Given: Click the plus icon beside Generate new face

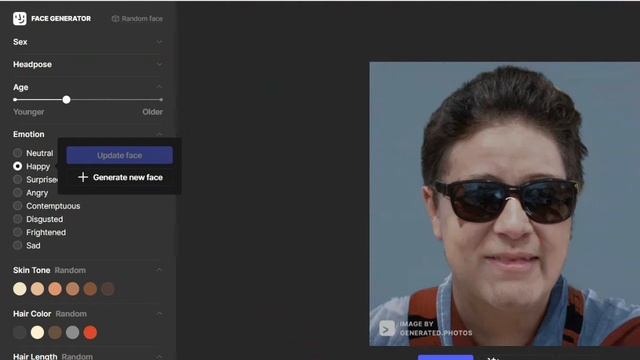Looking at the screenshot, I should pos(83,177).
